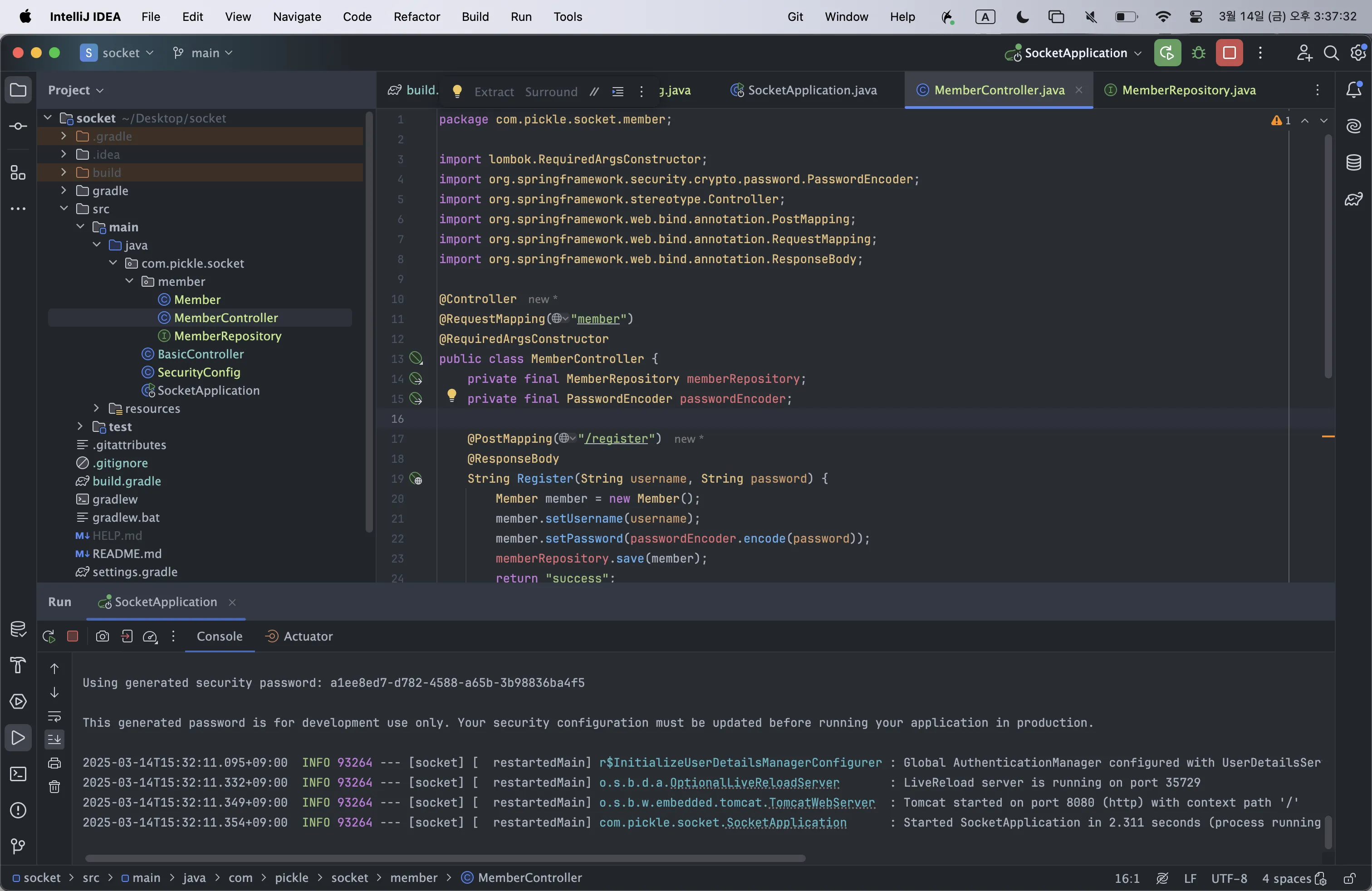Rerun SocketApplication from the top toolbar
The height and width of the screenshot is (891, 1372).
coord(1167,53)
